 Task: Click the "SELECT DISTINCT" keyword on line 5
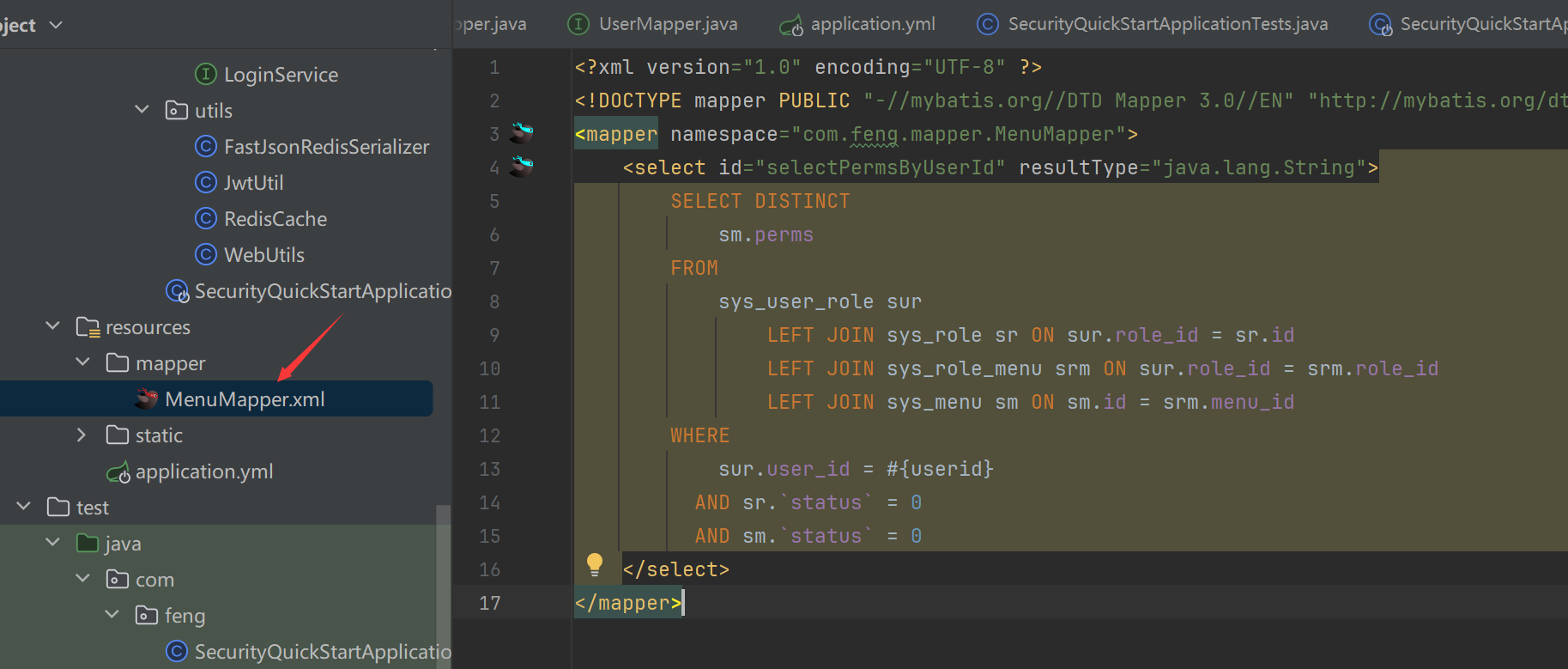[760, 201]
